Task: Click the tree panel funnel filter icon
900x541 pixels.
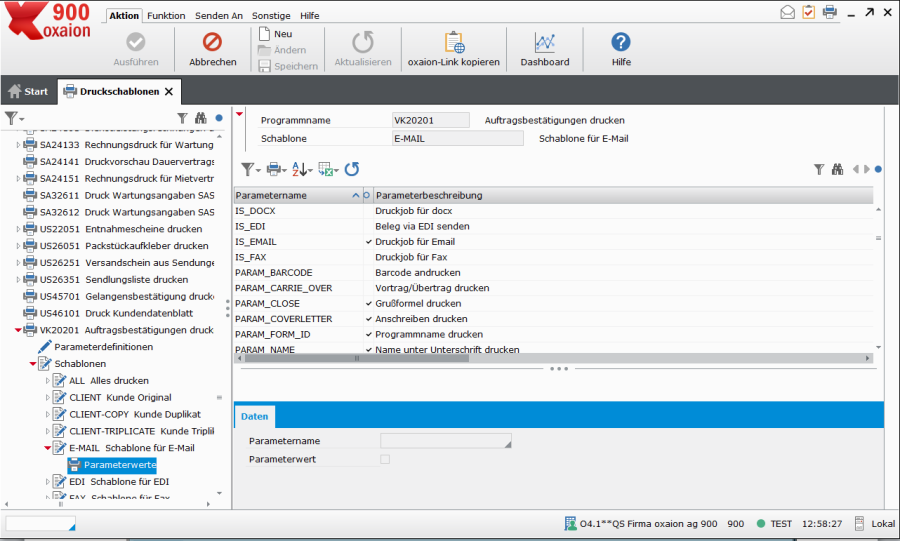Action: (x=182, y=118)
